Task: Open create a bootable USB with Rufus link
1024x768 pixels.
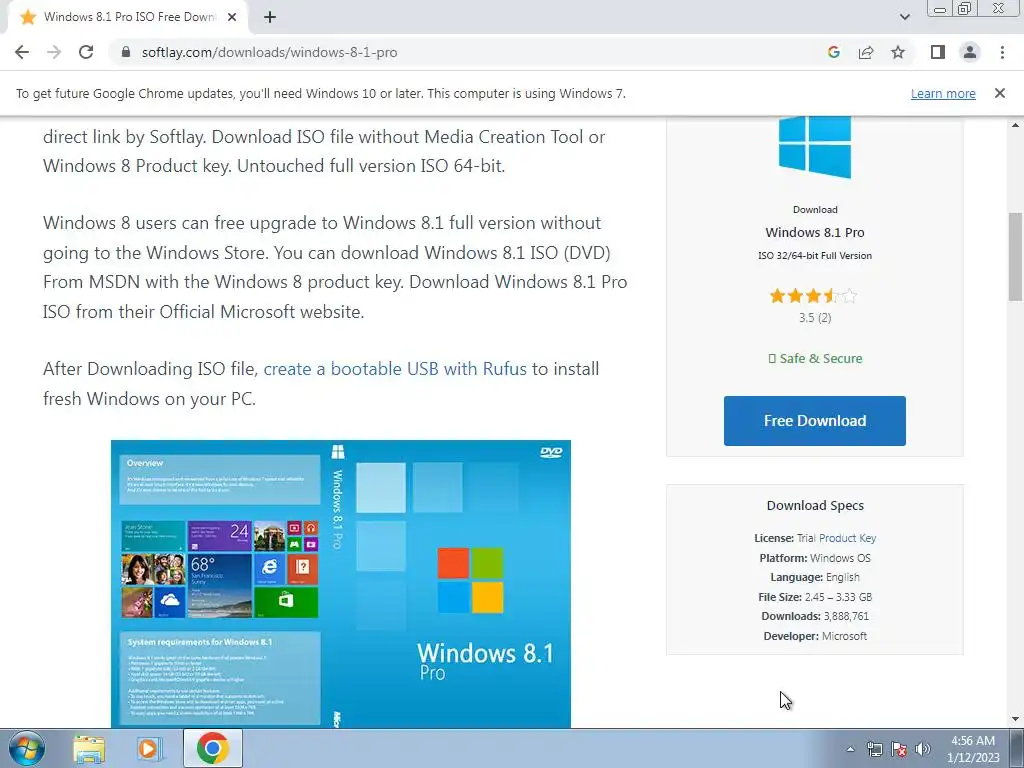Action: pos(395,369)
